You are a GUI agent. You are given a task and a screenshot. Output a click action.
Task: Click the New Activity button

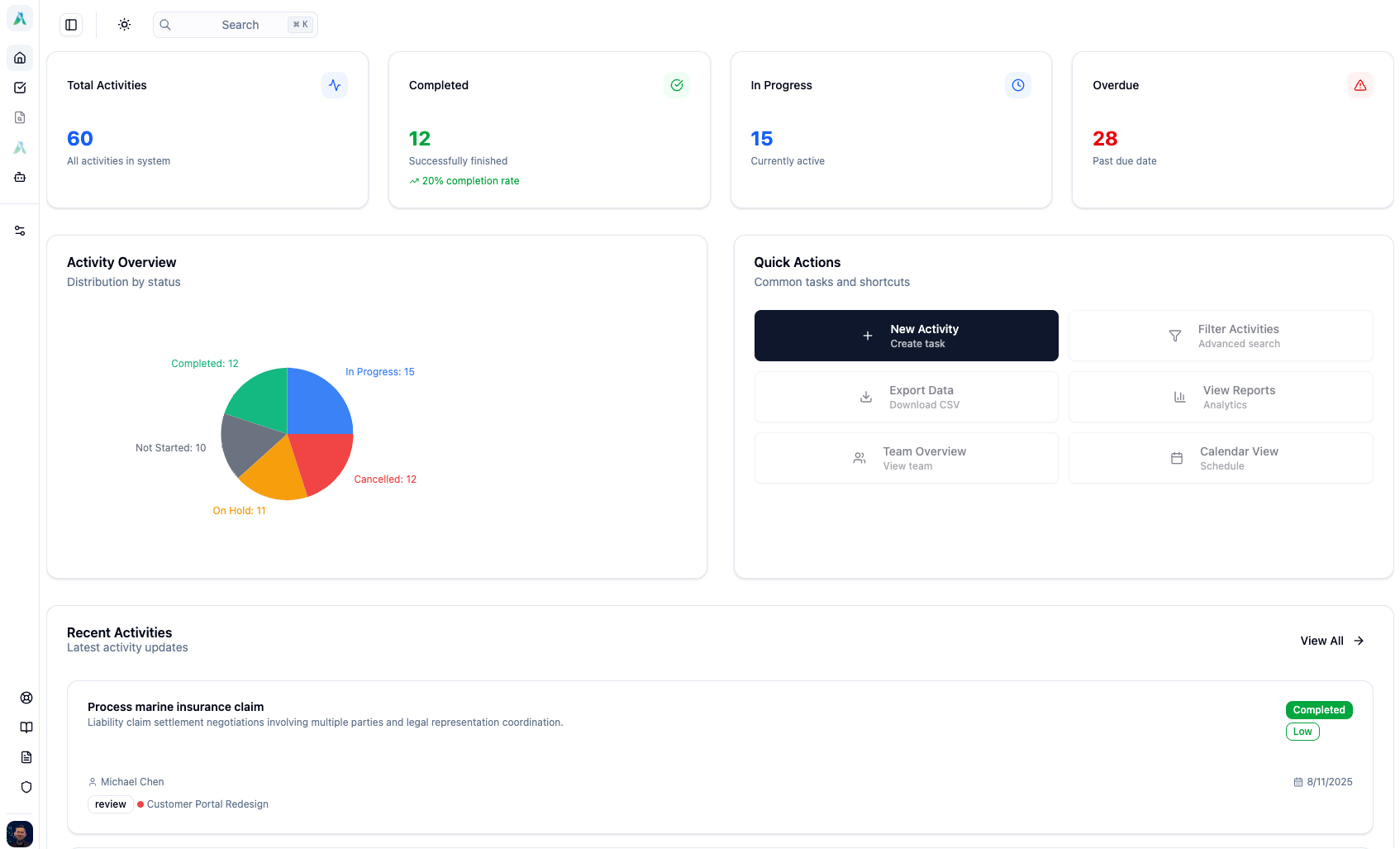[906, 336]
